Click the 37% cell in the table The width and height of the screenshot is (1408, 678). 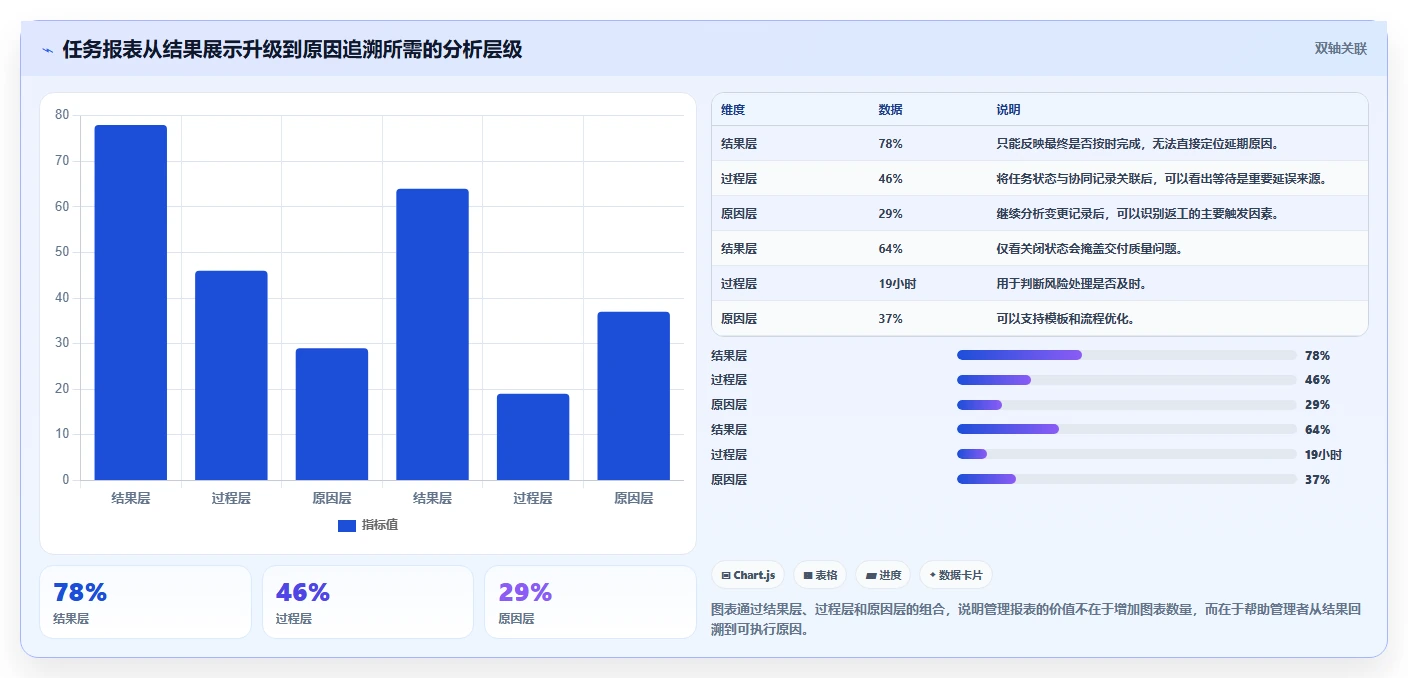(891, 319)
